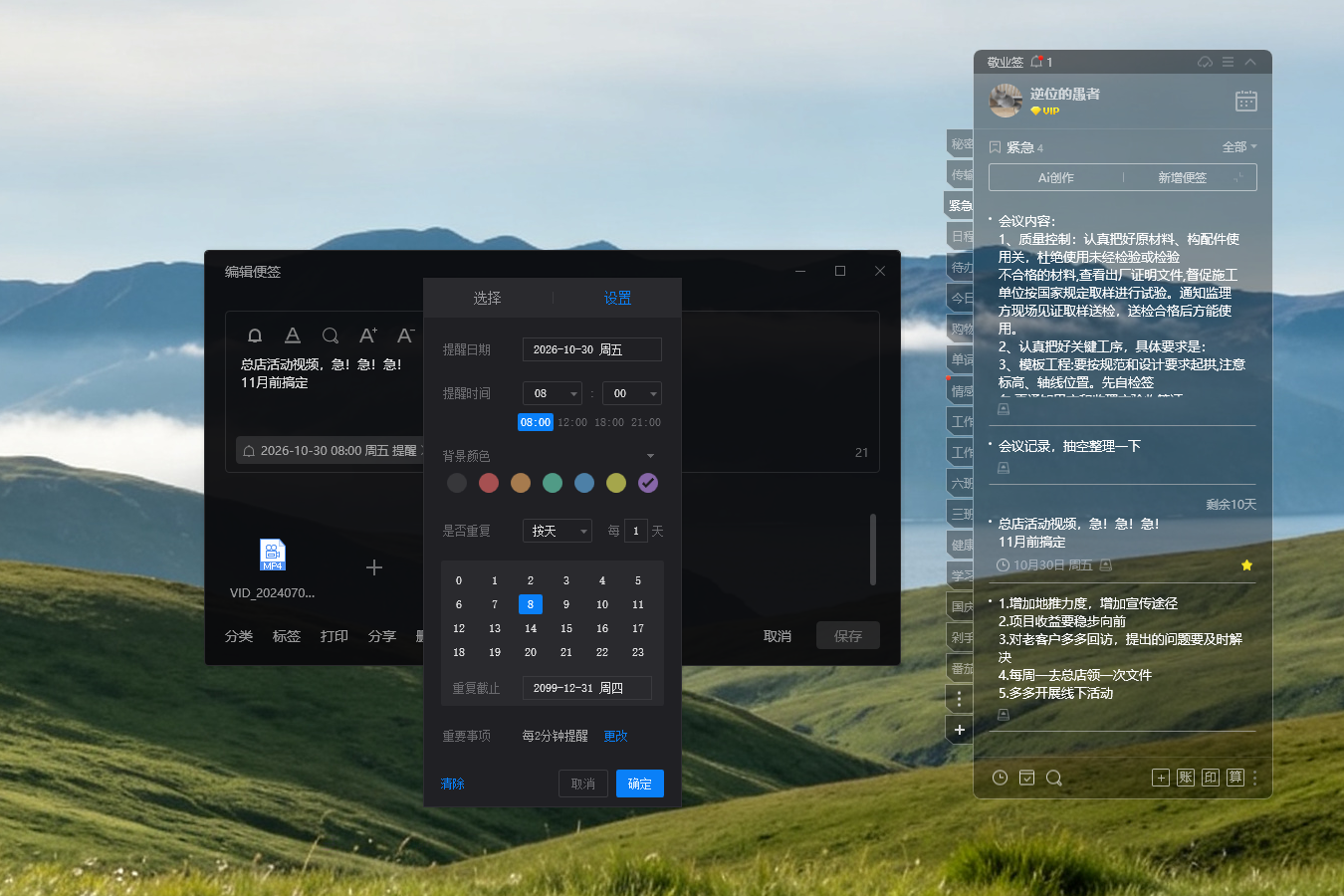Viewport: 1344px width, 896px height.
Task: Open the reminder minute dropdown showing 00
Action: (x=632, y=393)
